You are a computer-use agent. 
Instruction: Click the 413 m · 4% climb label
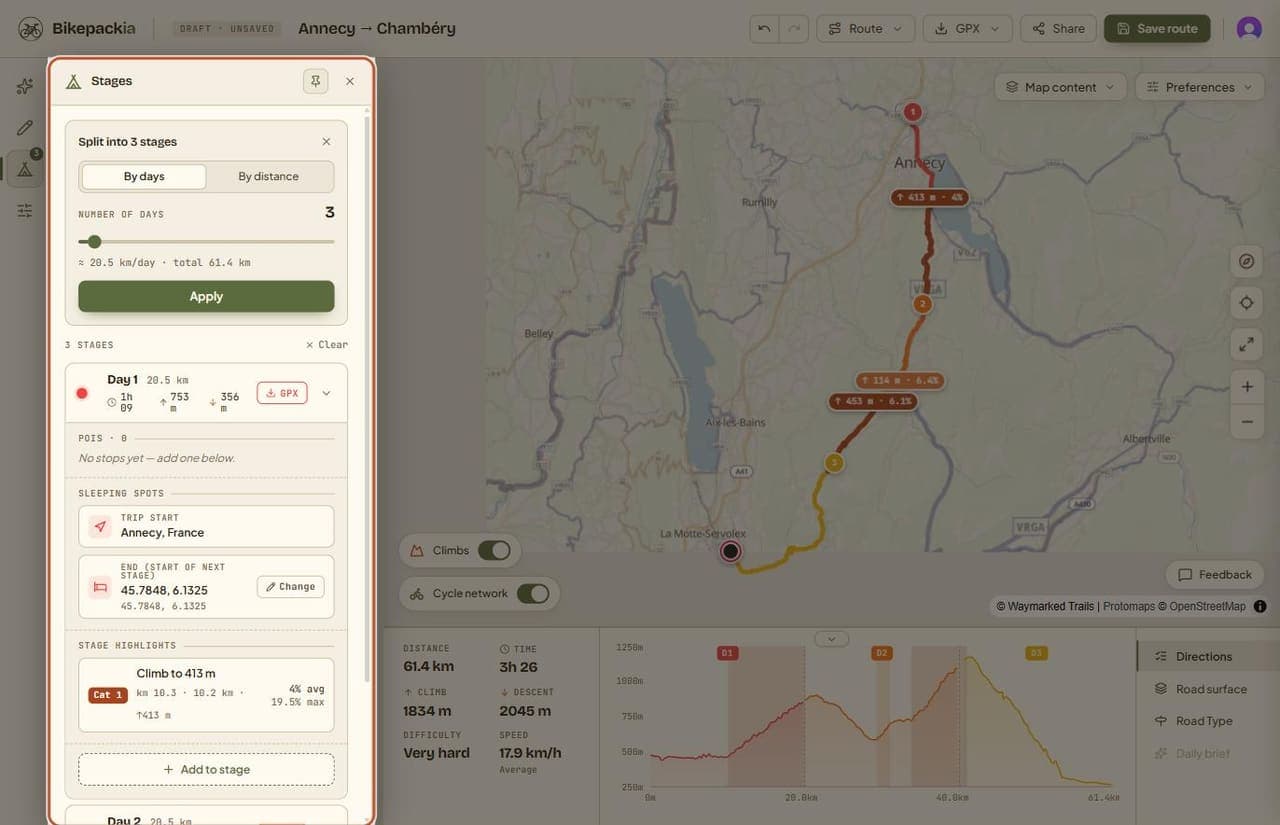[930, 197]
